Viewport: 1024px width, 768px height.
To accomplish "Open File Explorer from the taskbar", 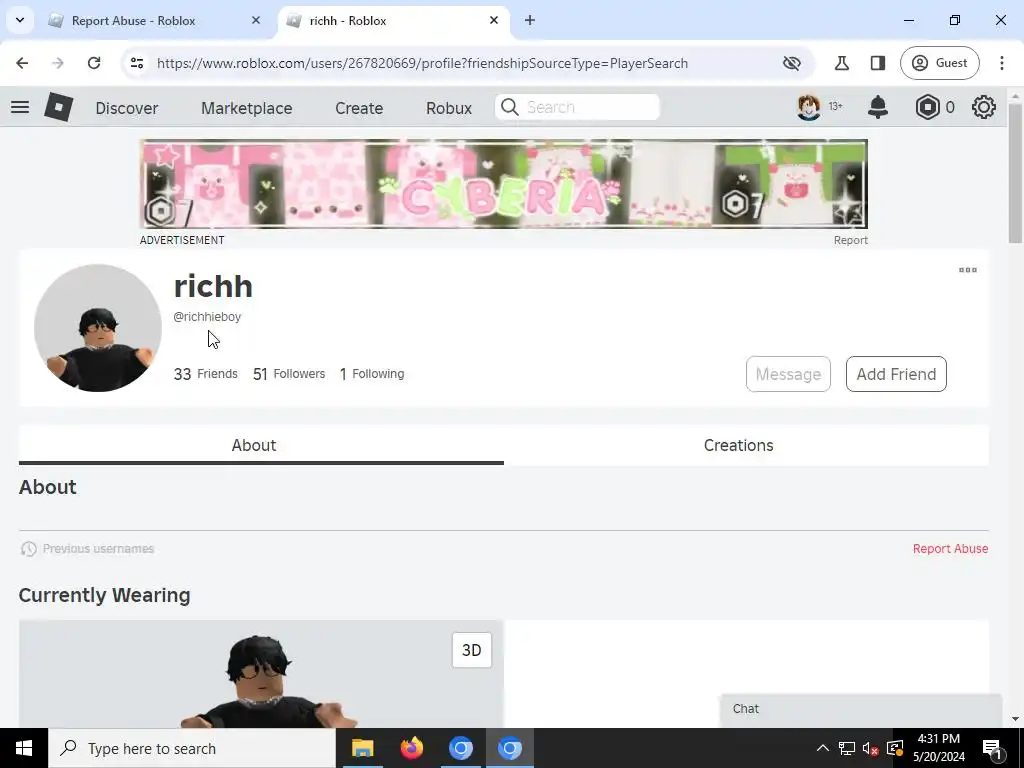I will click(x=362, y=748).
